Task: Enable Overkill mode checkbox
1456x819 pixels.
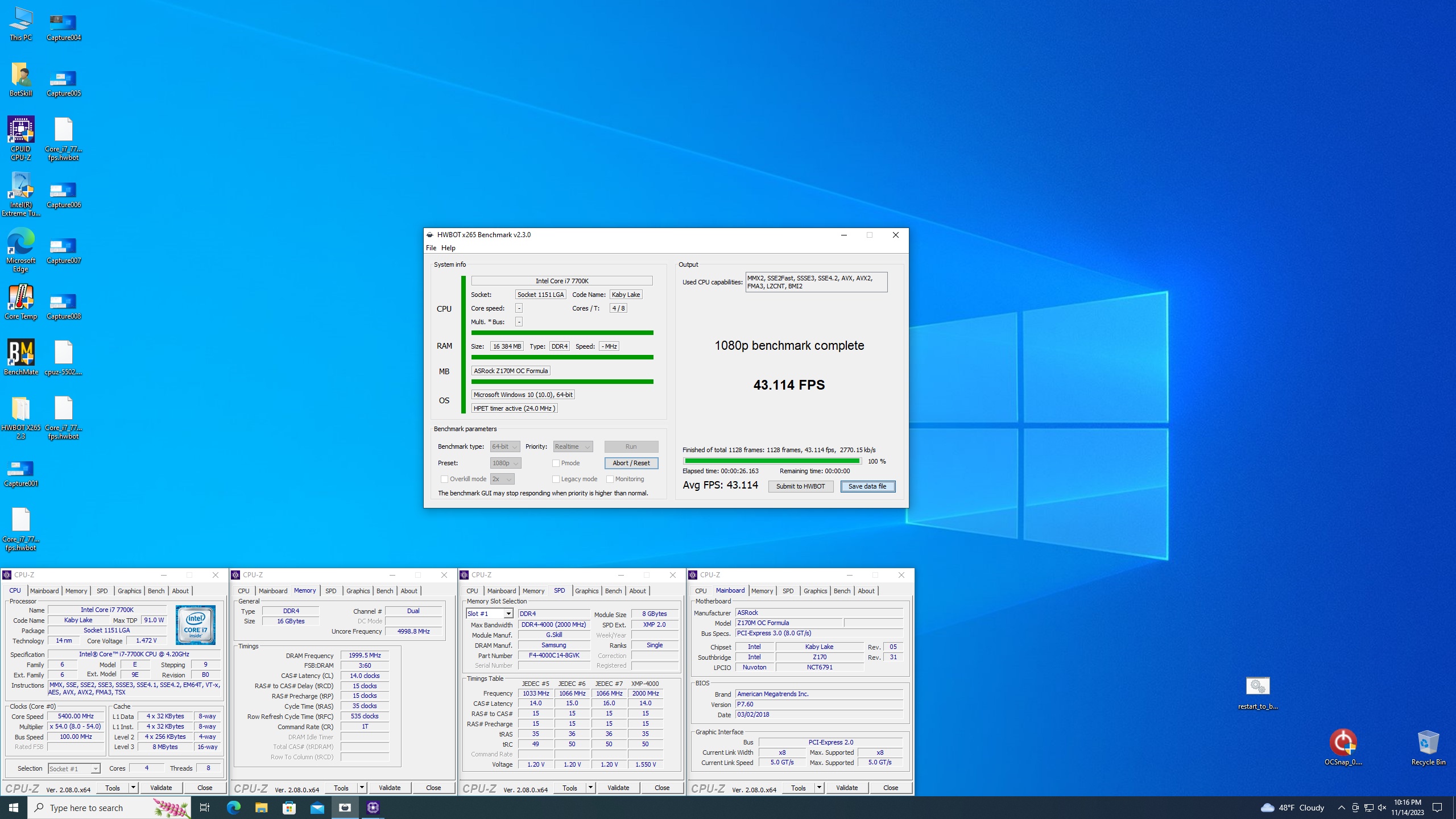Action: click(x=445, y=479)
